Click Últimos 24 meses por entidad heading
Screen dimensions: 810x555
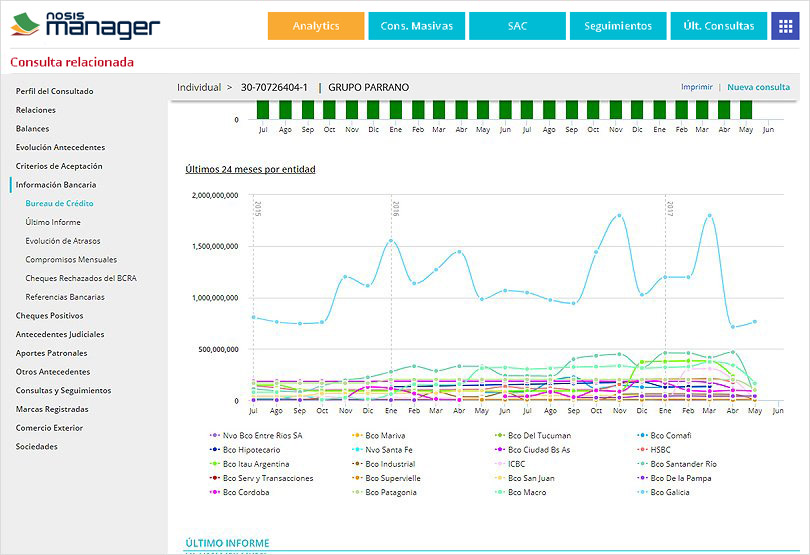click(x=250, y=169)
